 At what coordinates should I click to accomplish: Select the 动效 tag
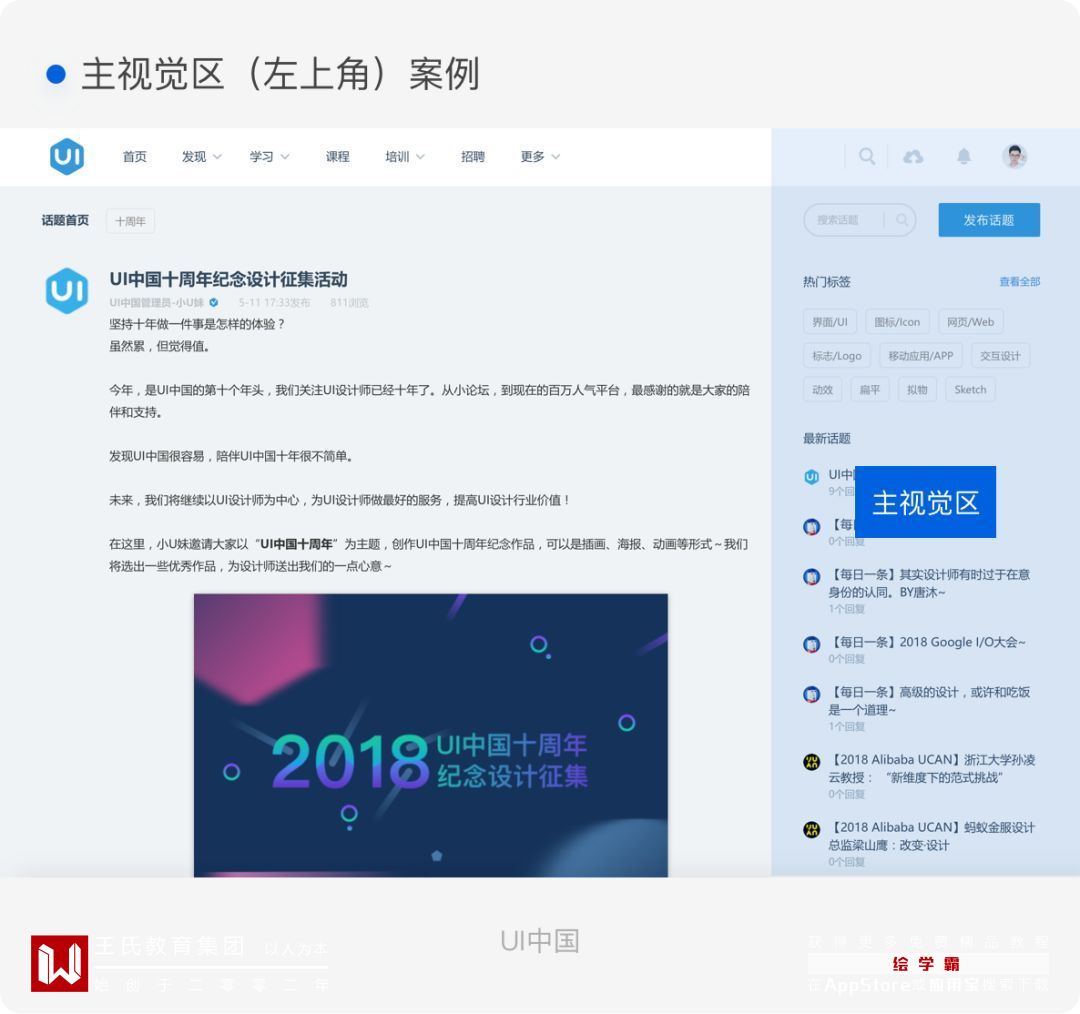(x=822, y=389)
